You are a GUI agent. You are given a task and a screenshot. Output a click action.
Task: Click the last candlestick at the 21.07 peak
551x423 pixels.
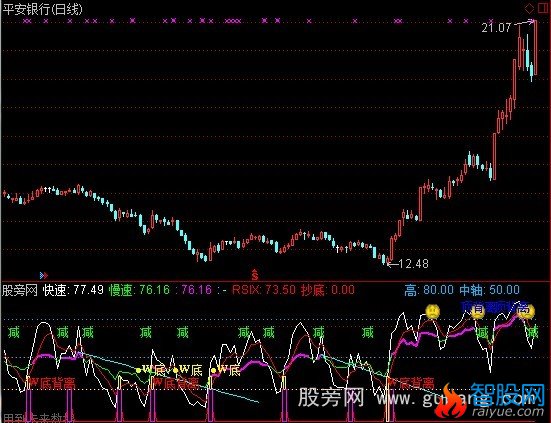(x=536, y=47)
